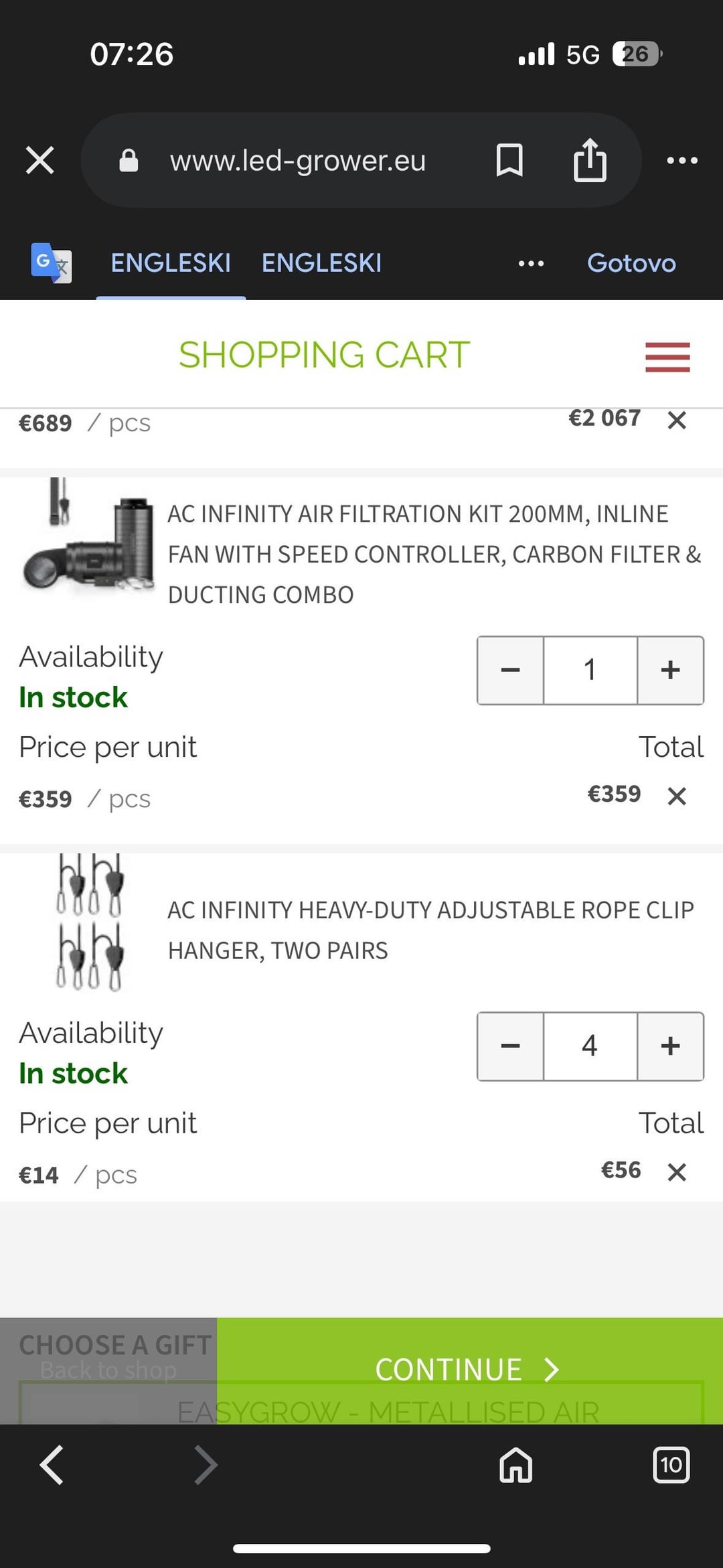Image resolution: width=723 pixels, height=1568 pixels.
Task: Increase Air Filtration Kit quantity
Action: click(x=670, y=670)
